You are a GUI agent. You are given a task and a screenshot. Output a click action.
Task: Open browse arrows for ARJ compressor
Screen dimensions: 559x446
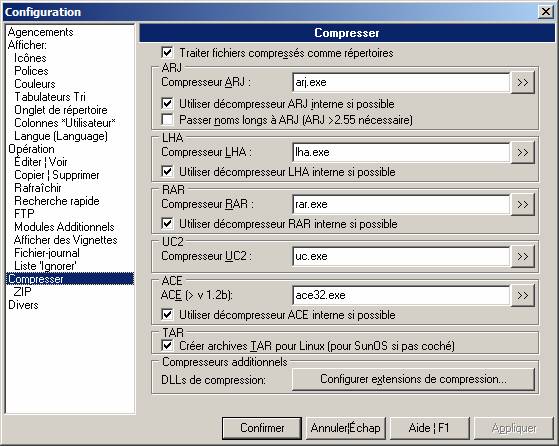coord(522,82)
